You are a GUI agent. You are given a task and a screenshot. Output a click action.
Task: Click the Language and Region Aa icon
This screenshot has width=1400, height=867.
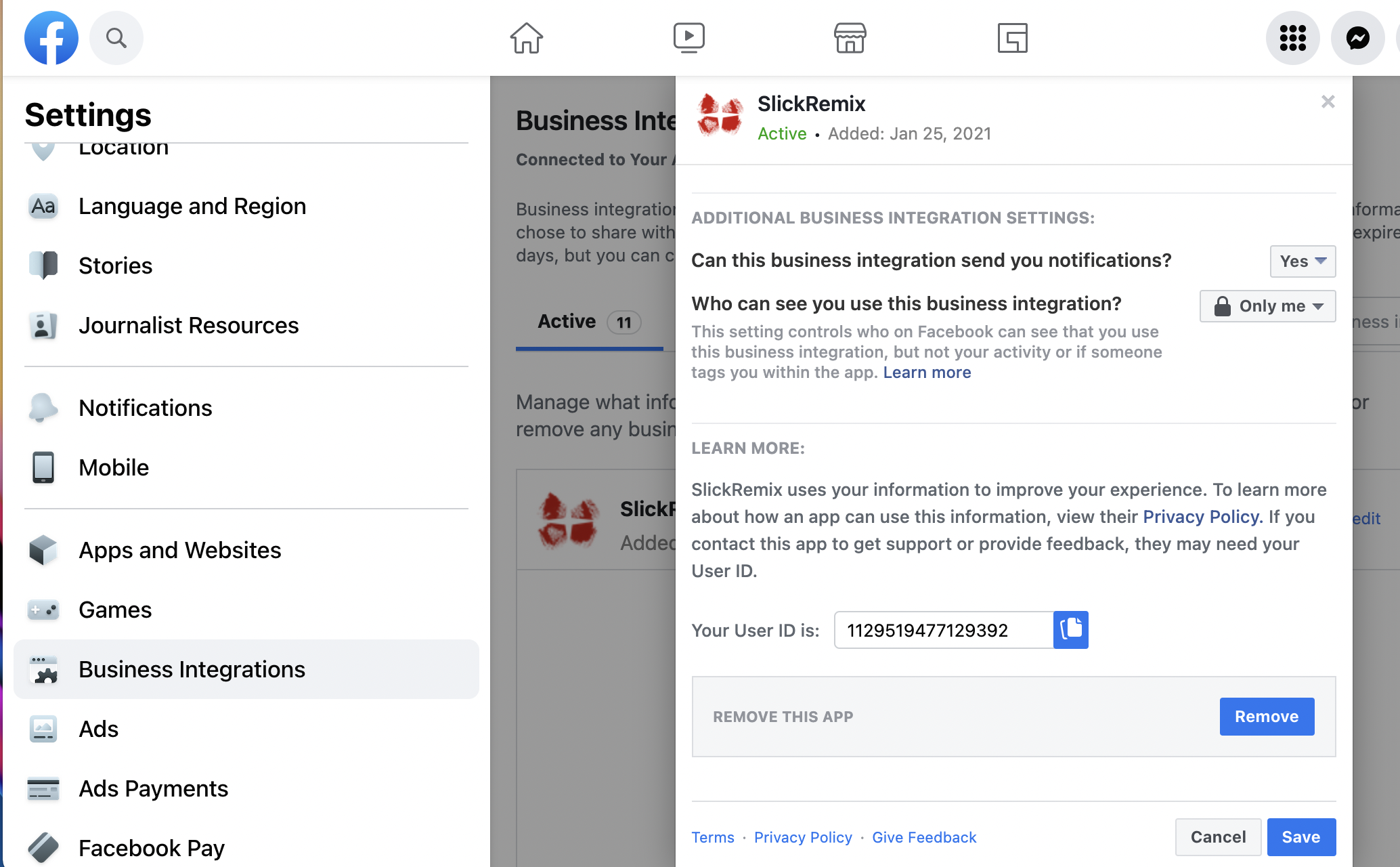click(x=43, y=206)
